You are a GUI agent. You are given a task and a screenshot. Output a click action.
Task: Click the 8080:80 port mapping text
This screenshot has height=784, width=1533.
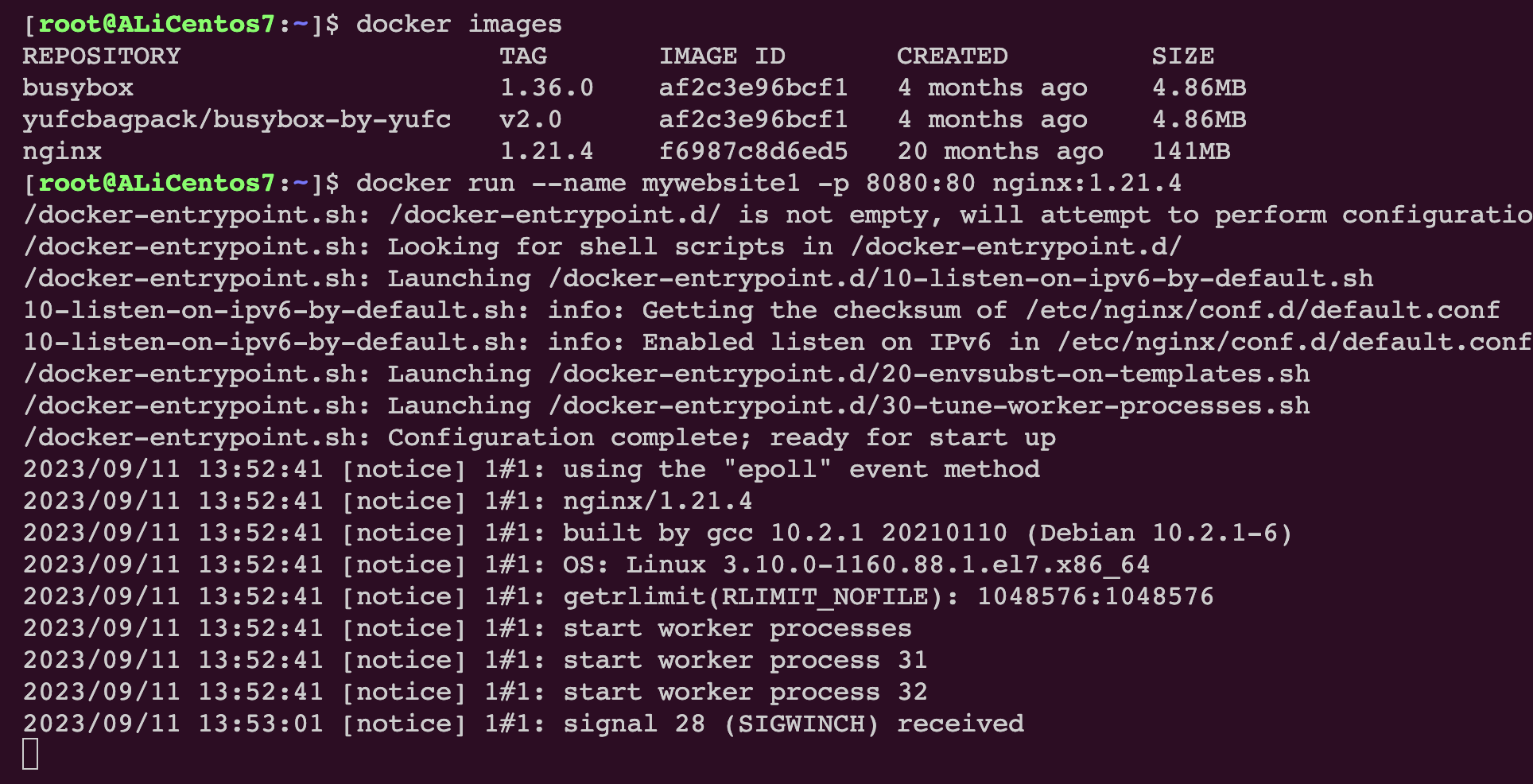tap(920, 184)
